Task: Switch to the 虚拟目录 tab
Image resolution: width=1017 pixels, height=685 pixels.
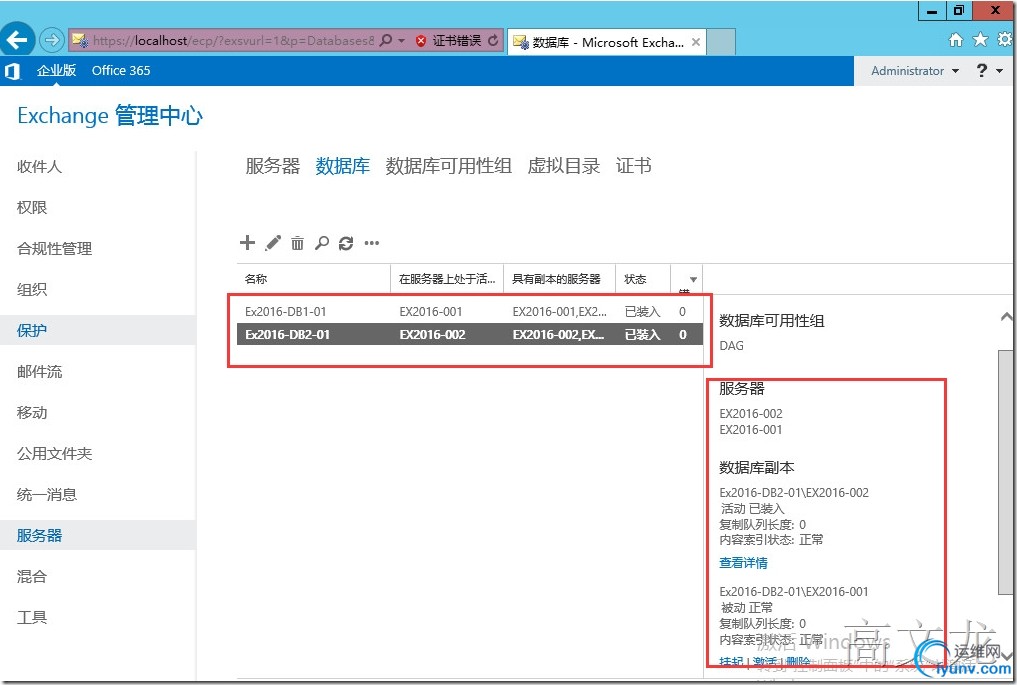Action: coord(564,166)
